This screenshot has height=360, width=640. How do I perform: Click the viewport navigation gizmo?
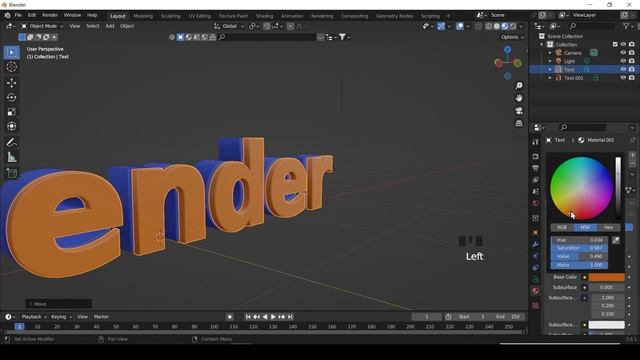pyautogui.click(x=508, y=62)
